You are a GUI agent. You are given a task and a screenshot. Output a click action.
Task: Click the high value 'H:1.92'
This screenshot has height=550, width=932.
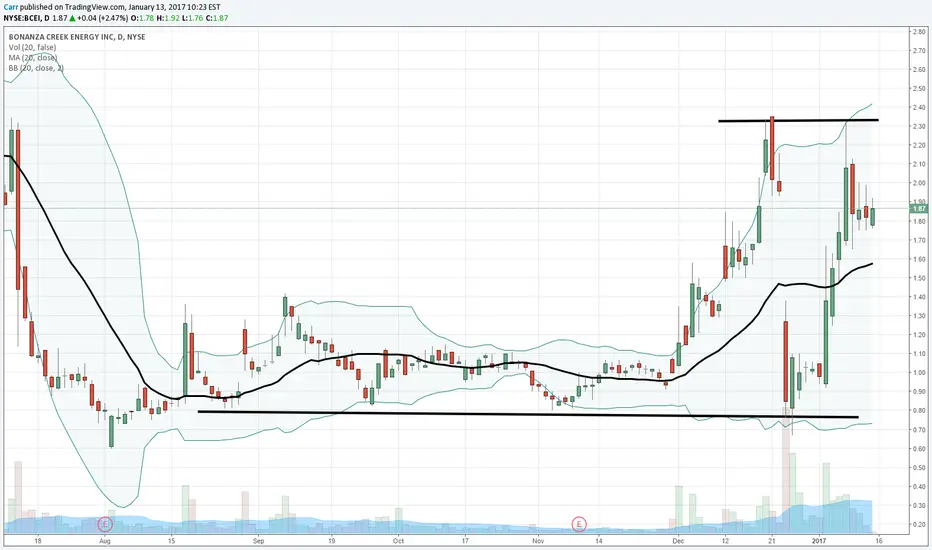(168, 18)
